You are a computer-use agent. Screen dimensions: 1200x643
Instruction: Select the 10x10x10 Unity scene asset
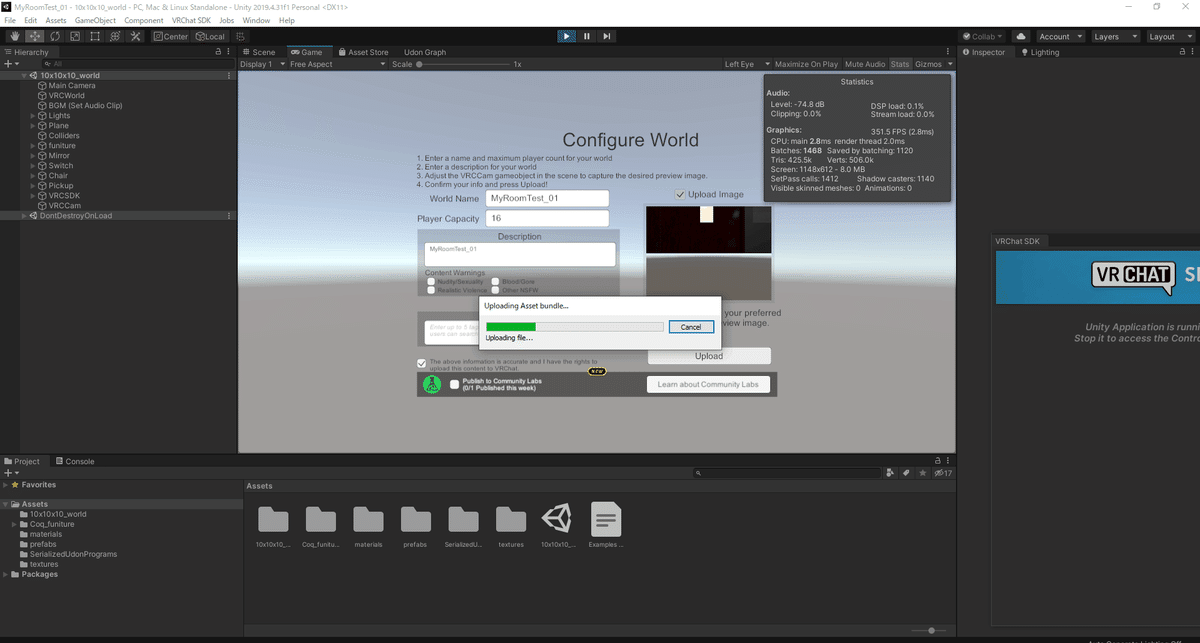point(558,527)
